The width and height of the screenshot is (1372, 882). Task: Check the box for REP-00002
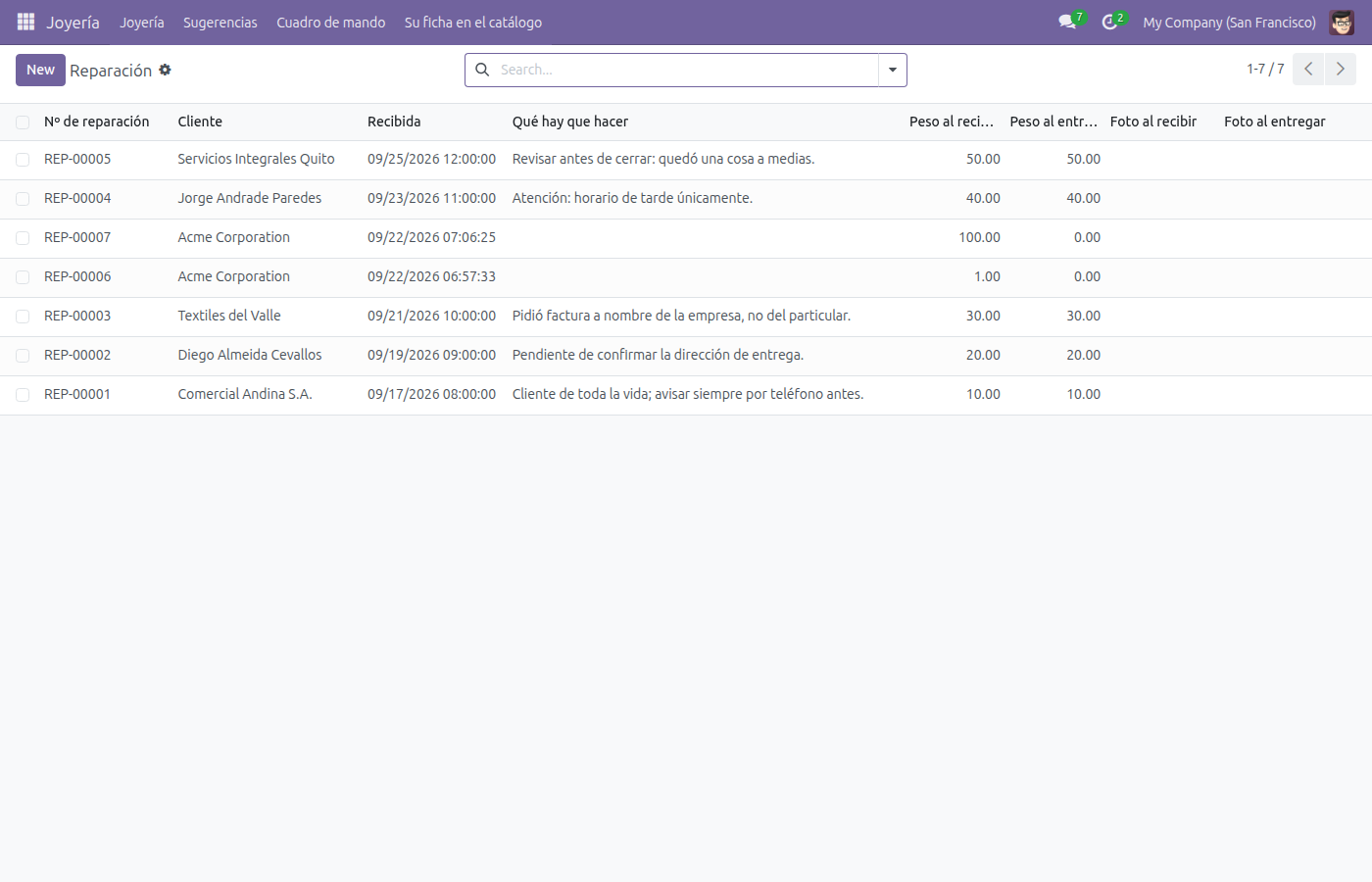coord(23,356)
